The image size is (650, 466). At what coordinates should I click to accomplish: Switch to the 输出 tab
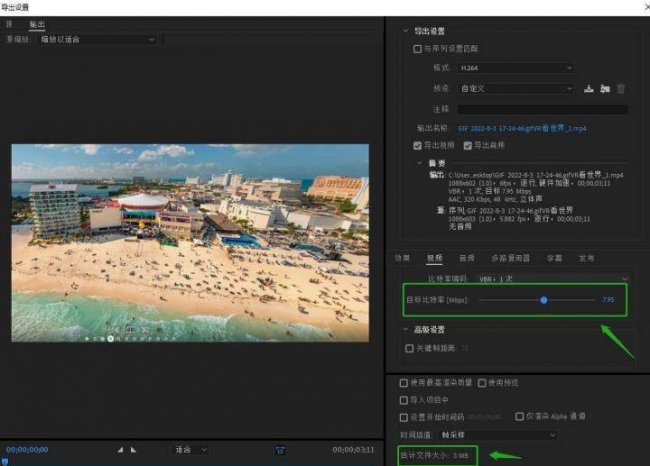[37, 24]
